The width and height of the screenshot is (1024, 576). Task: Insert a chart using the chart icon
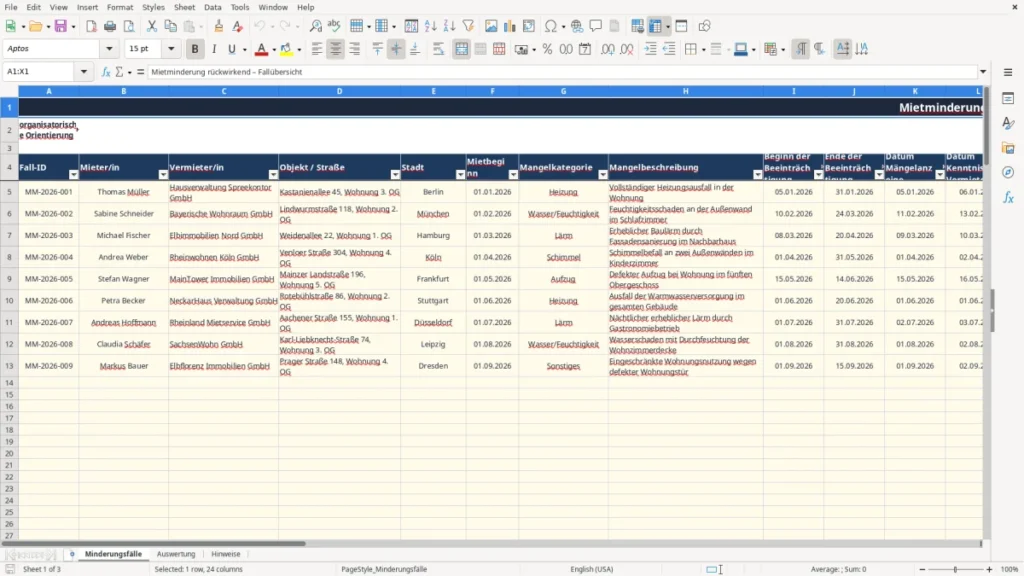pyautogui.click(x=510, y=26)
